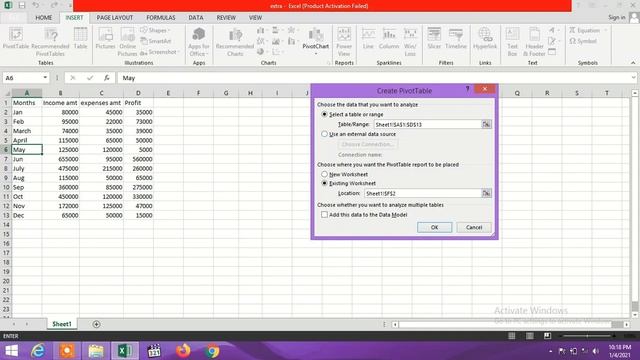Open Recommended PivotTables
Image resolution: width=640 pixels, height=360 pixels.
51,42
